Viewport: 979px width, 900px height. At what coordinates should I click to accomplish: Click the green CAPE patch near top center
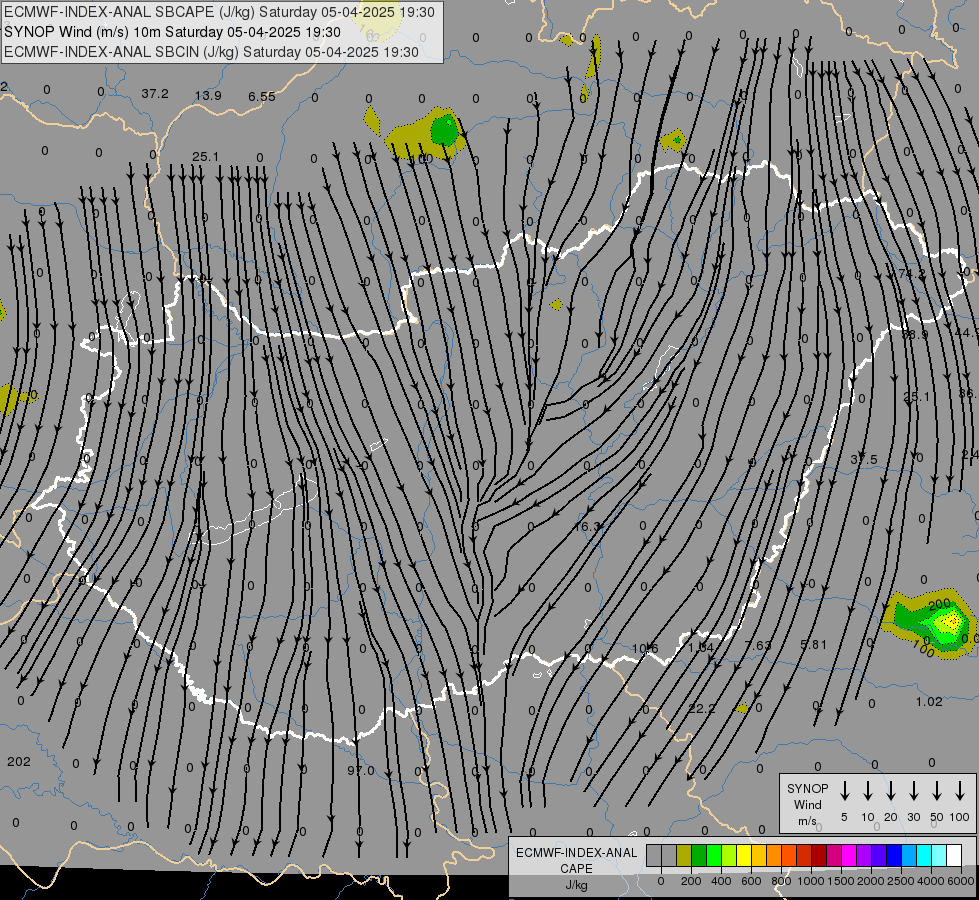tap(445, 130)
